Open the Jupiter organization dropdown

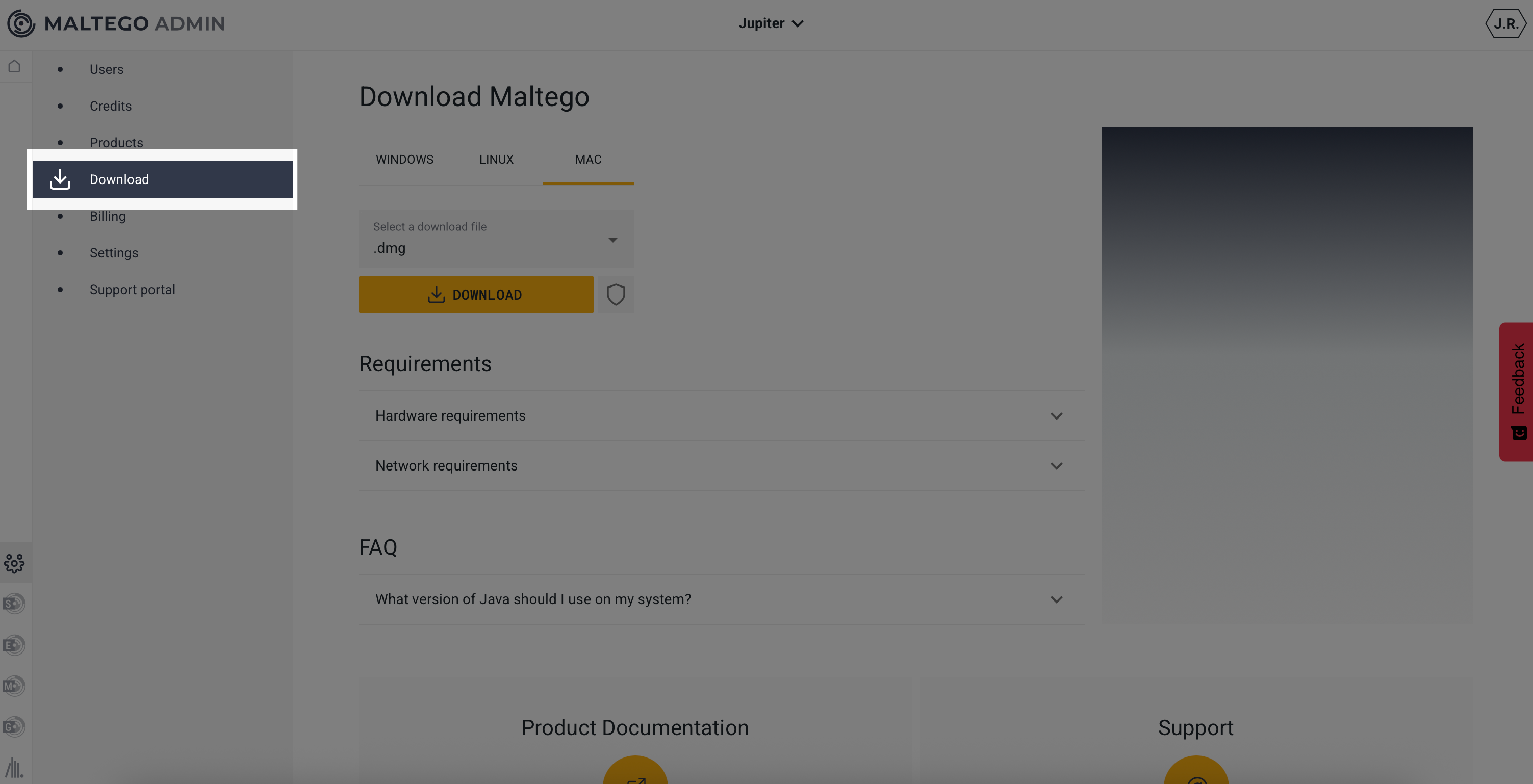(771, 24)
